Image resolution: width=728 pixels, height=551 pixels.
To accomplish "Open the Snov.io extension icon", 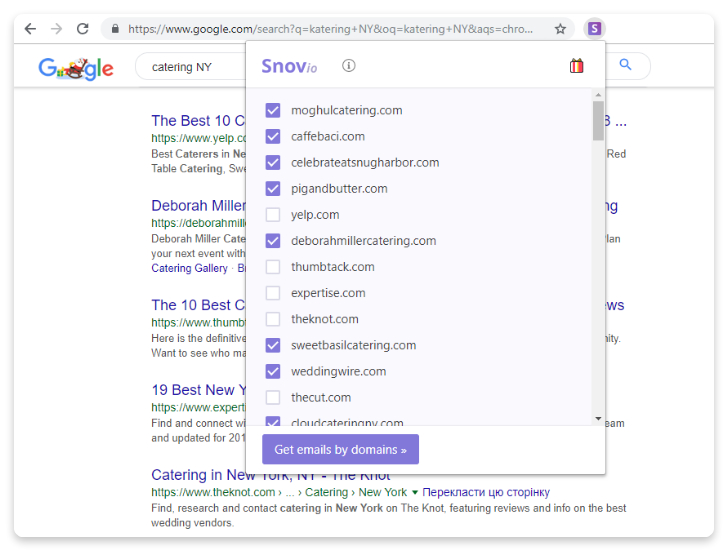I will pyautogui.click(x=595, y=29).
